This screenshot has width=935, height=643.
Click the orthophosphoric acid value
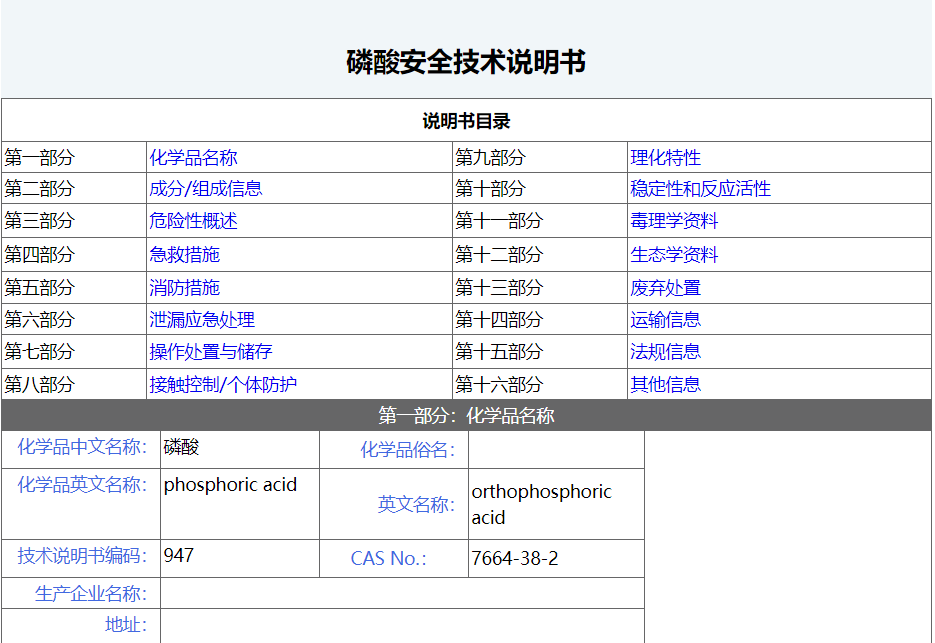click(541, 505)
